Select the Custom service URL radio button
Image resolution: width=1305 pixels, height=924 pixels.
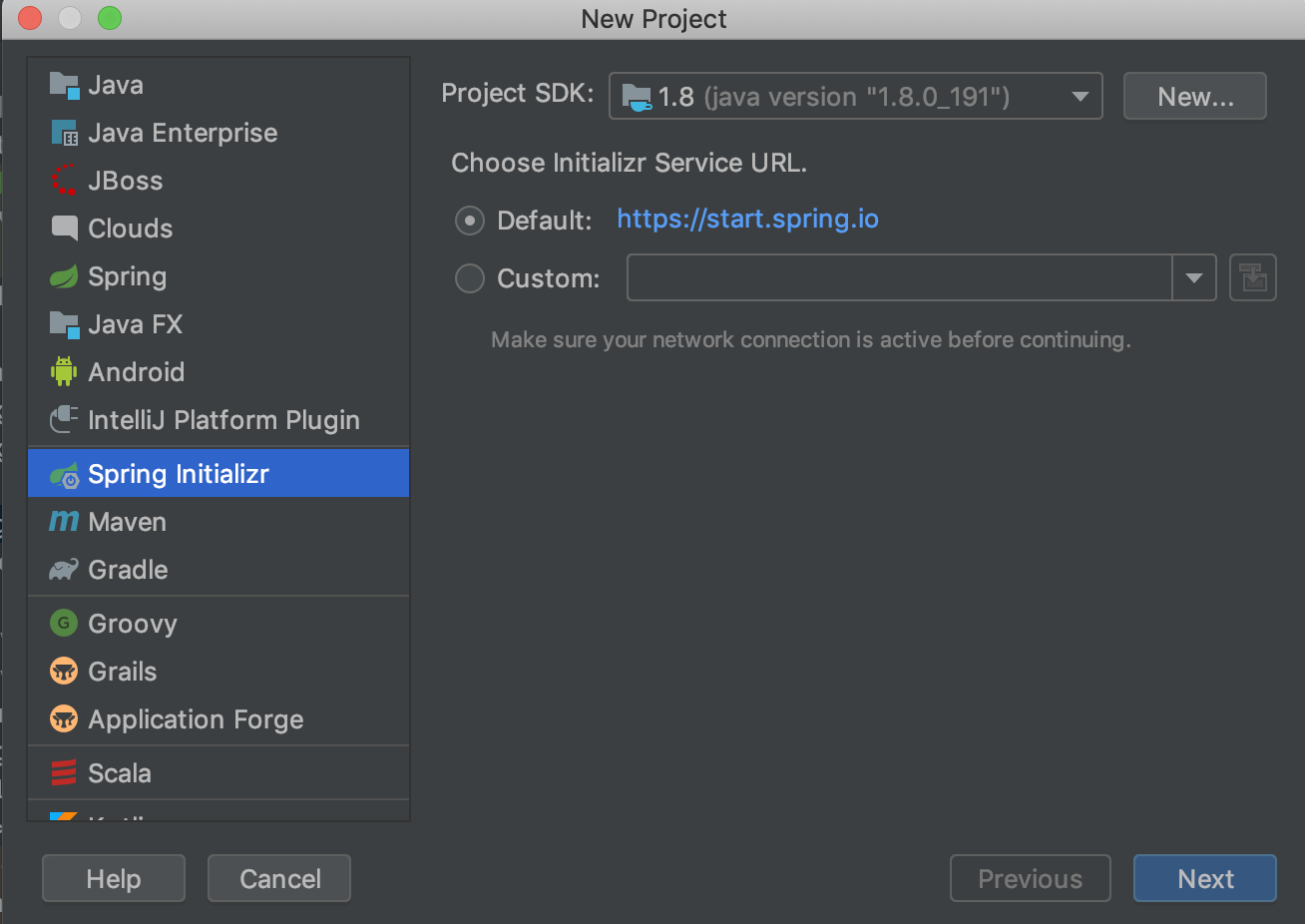tap(470, 278)
